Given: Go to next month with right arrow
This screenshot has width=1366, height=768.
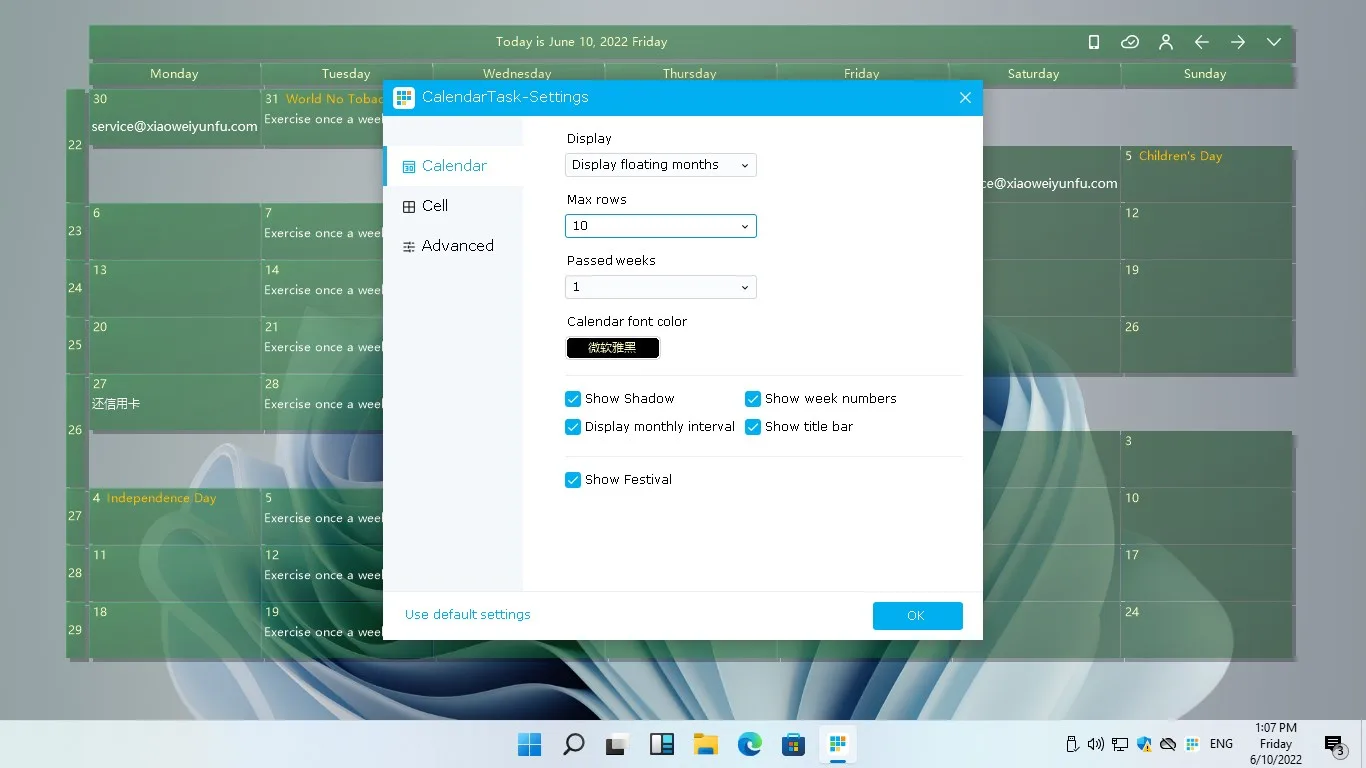Looking at the screenshot, I should [1238, 42].
